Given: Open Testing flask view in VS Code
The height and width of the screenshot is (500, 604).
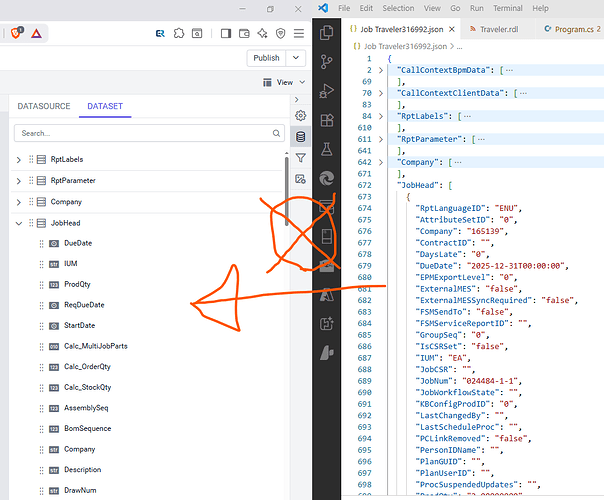Looking at the screenshot, I should point(327,149).
